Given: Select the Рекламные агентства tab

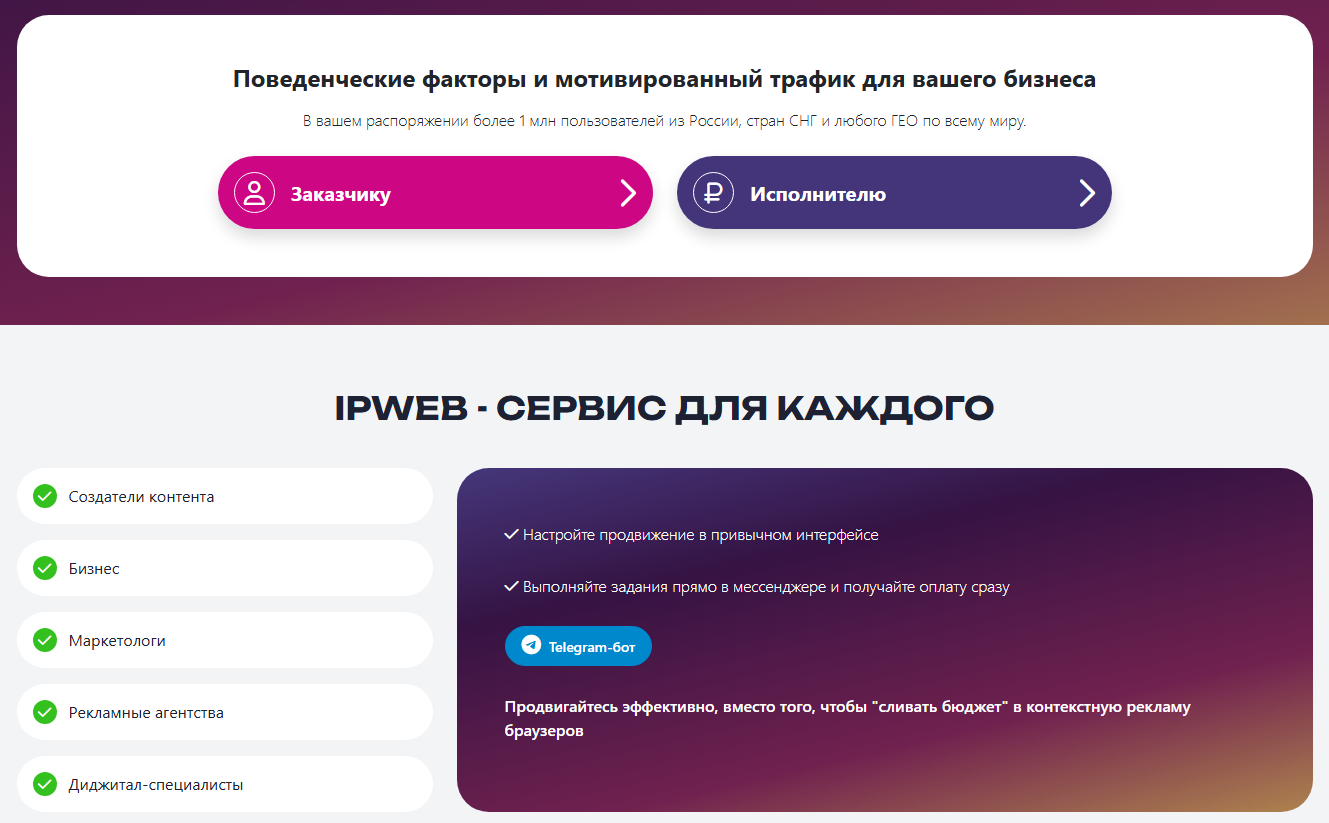Looking at the screenshot, I should [225, 712].
